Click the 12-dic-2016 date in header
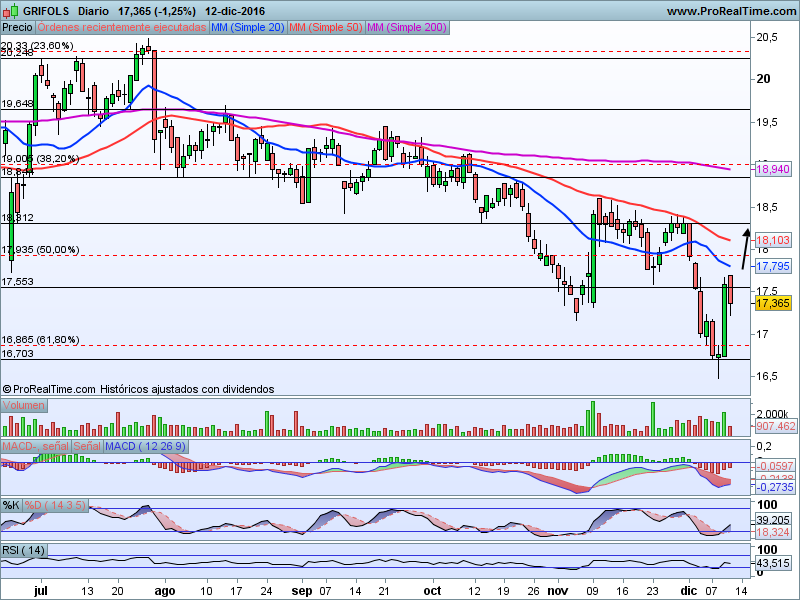Image resolution: width=800 pixels, height=600 pixels. coord(235,11)
